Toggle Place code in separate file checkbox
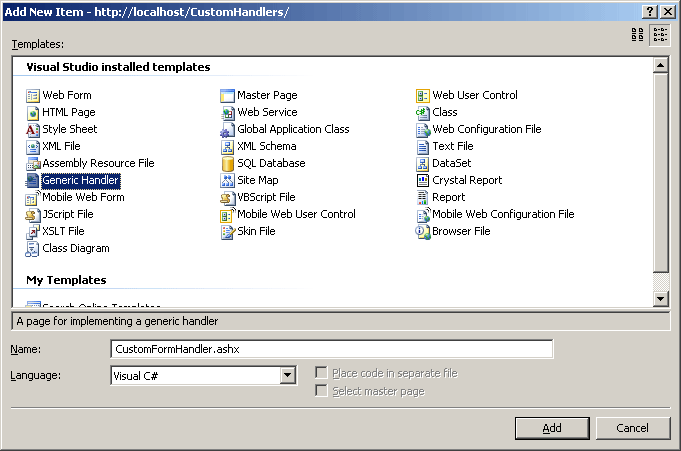681x451 pixels. click(321, 373)
